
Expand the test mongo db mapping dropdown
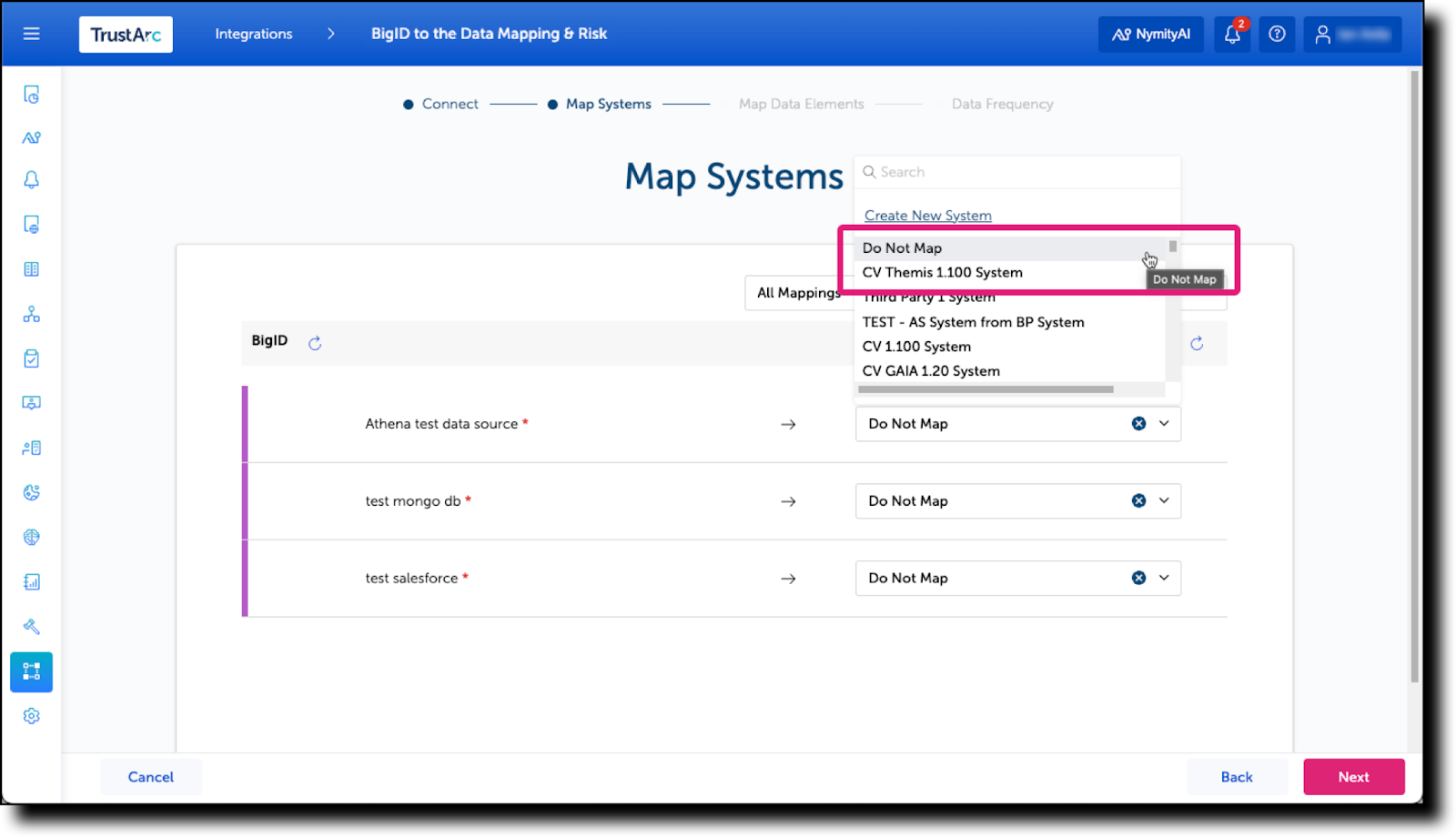pyautogui.click(x=1163, y=500)
